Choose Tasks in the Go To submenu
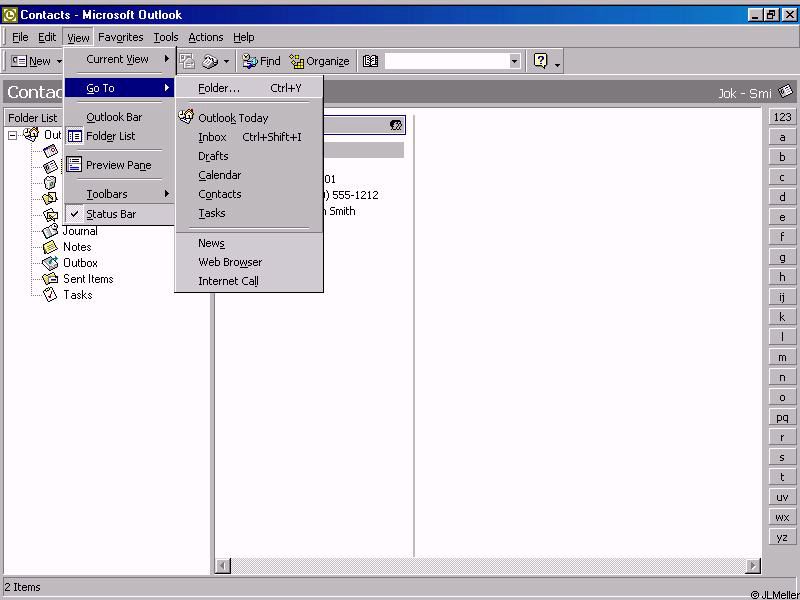This screenshot has height=600, width=800. [249, 213]
